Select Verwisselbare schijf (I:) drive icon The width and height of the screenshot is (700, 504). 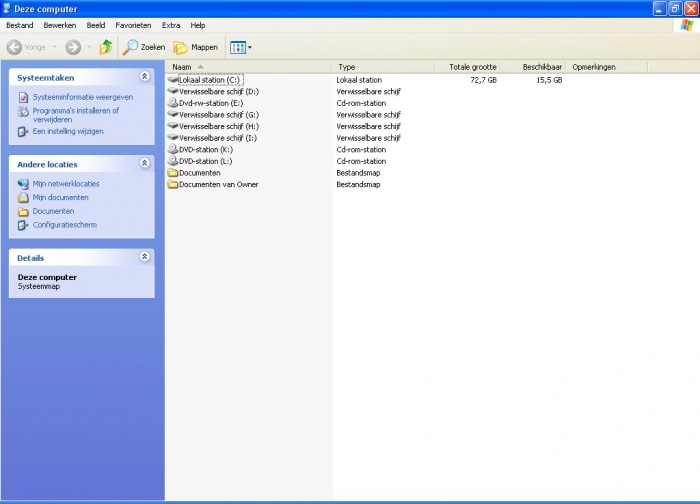pyautogui.click(x=173, y=137)
